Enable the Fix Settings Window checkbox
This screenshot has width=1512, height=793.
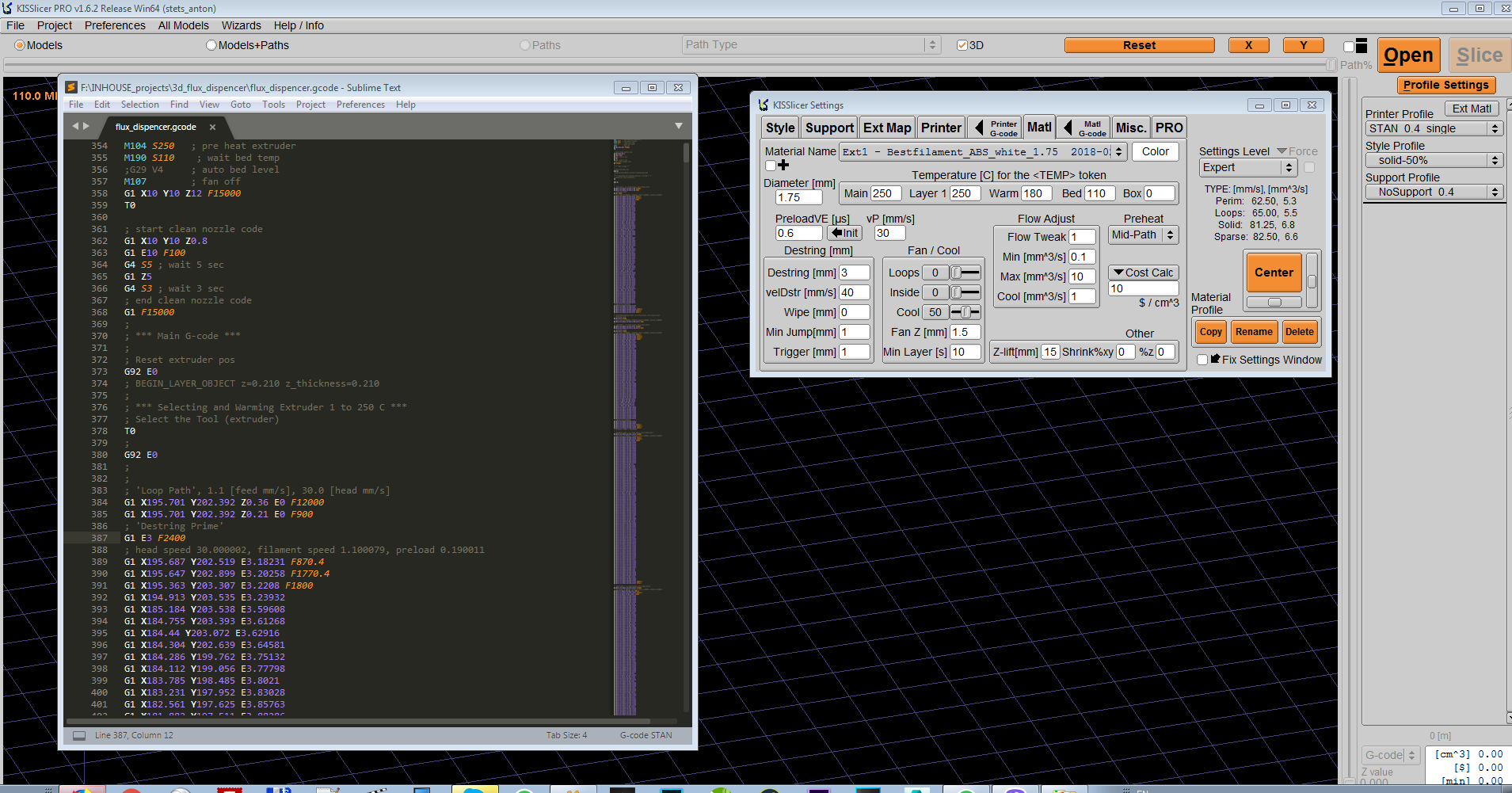[1202, 360]
